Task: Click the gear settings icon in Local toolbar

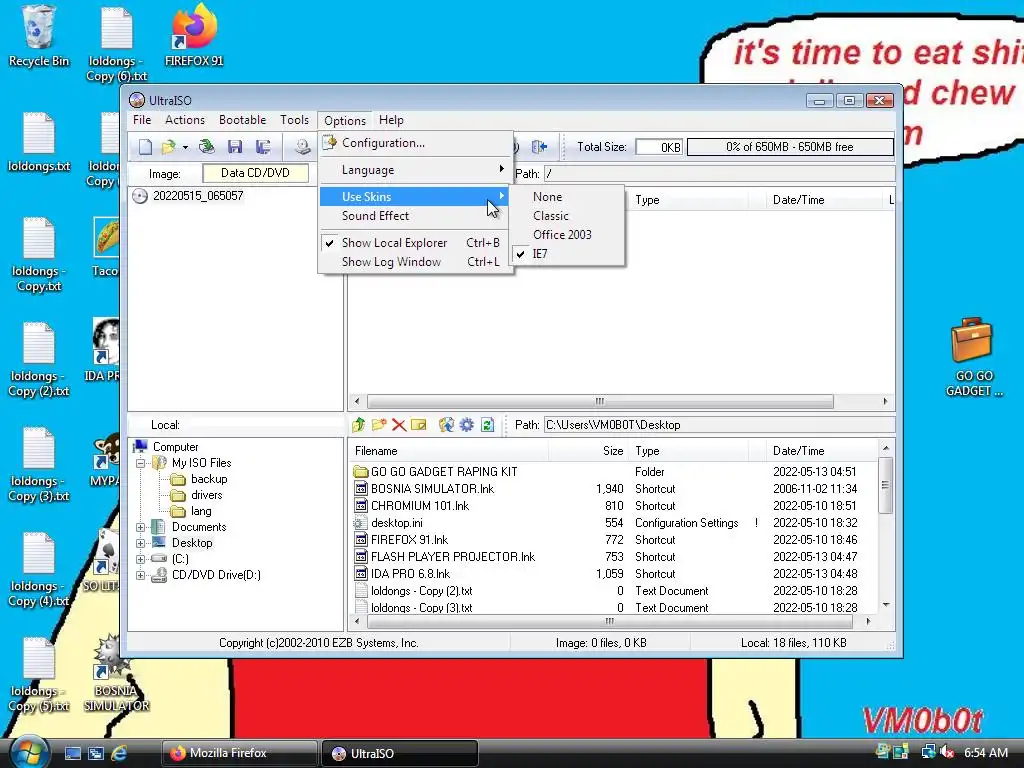Action: point(466,425)
